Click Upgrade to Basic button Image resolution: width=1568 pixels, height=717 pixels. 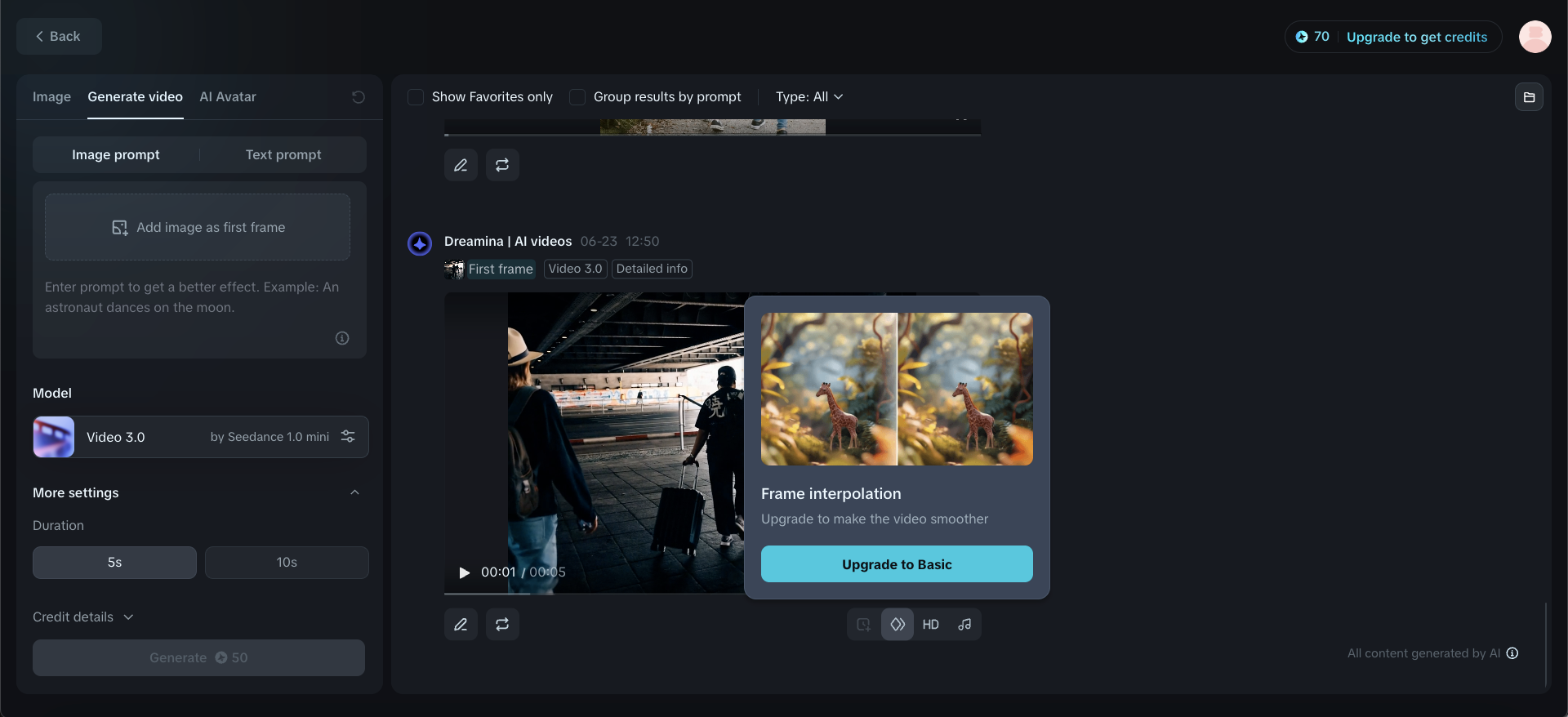coord(897,564)
